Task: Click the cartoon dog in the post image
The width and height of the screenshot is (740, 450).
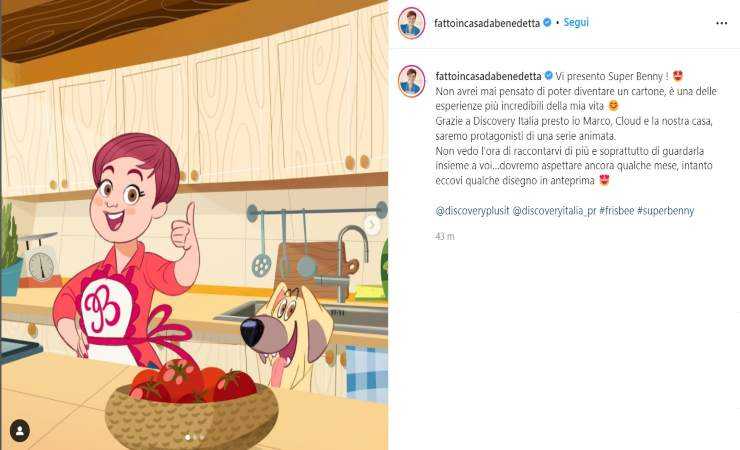Action: click(x=288, y=333)
